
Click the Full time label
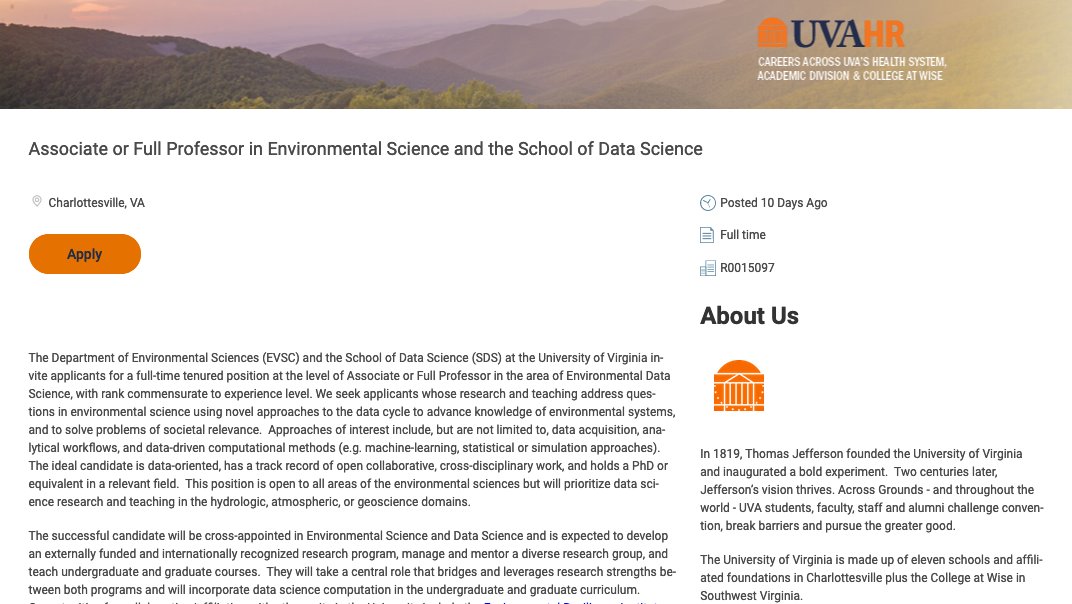pyautogui.click(x=743, y=235)
